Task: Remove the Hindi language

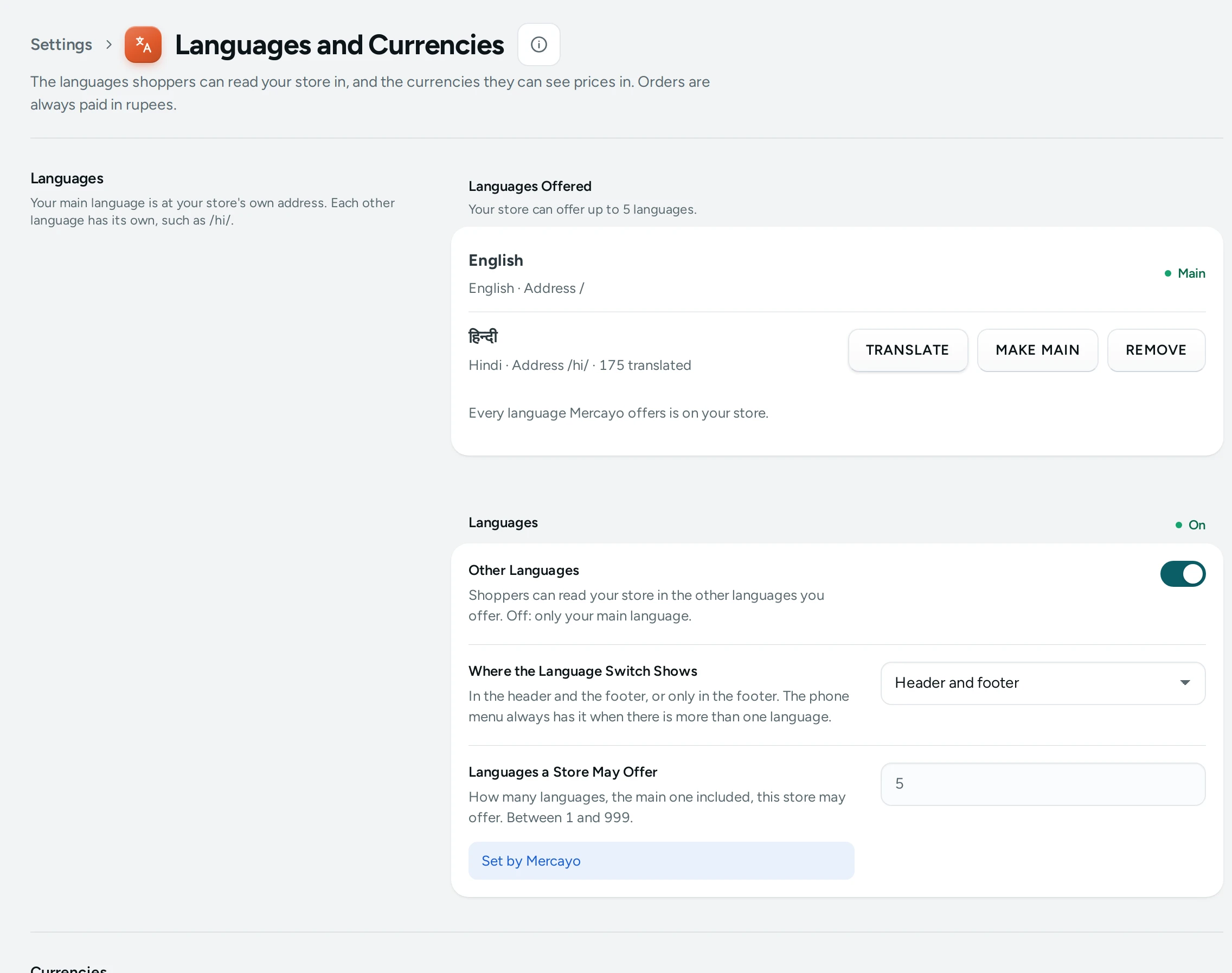Action: [1156, 350]
